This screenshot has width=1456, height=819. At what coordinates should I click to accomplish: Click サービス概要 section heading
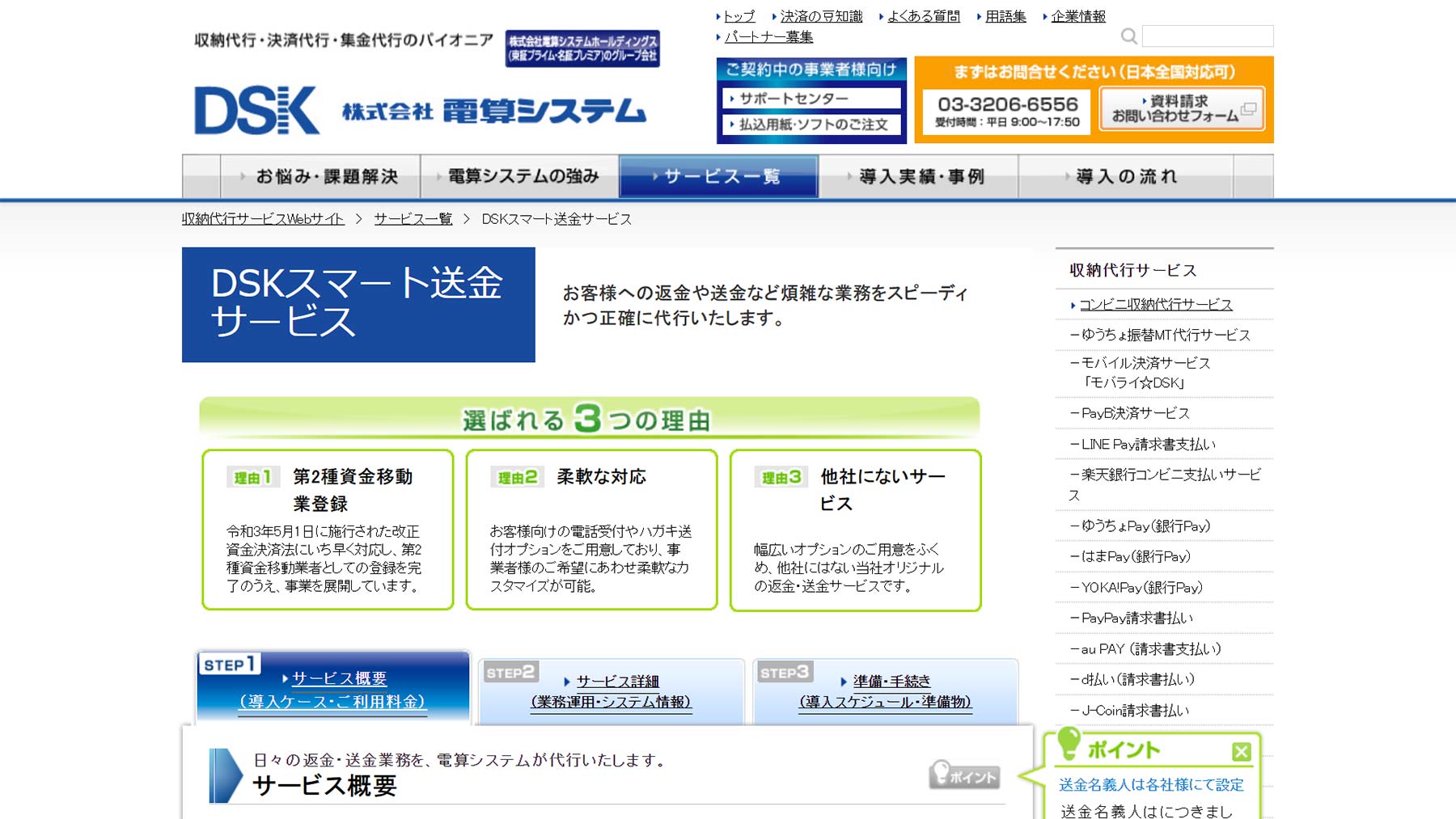coord(324,785)
